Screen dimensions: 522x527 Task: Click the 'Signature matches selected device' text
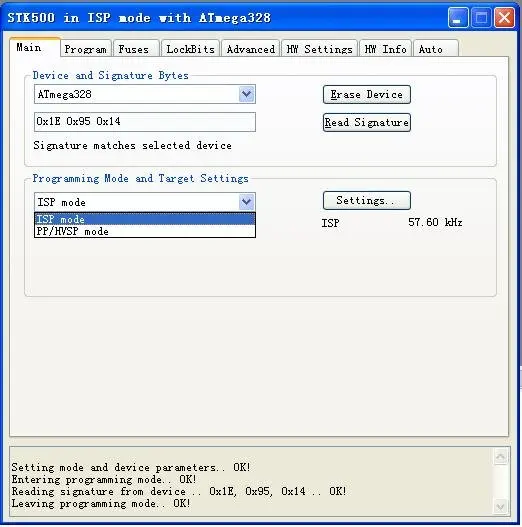(x=132, y=146)
